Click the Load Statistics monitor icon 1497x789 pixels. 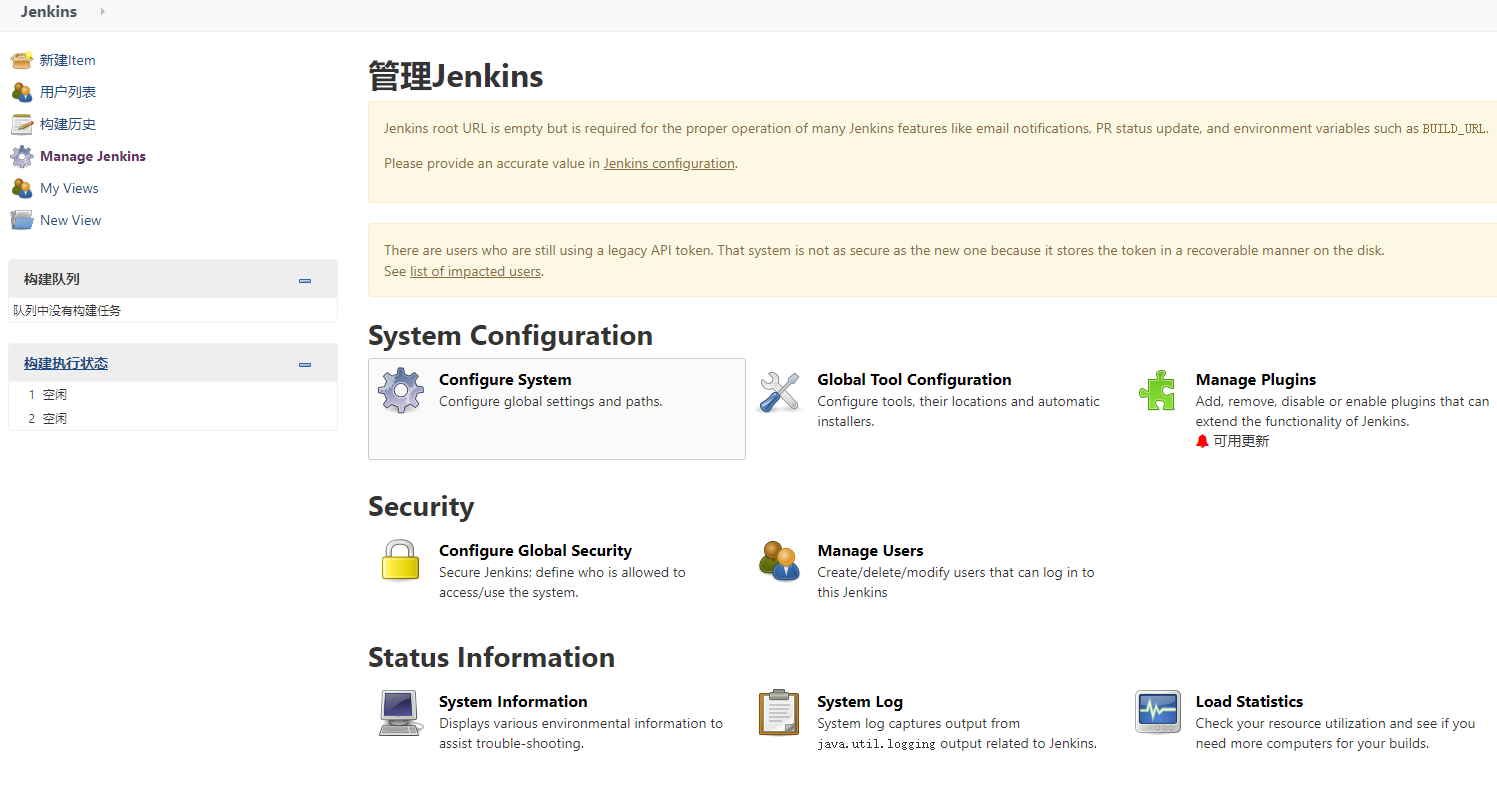click(x=1158, y=712)
